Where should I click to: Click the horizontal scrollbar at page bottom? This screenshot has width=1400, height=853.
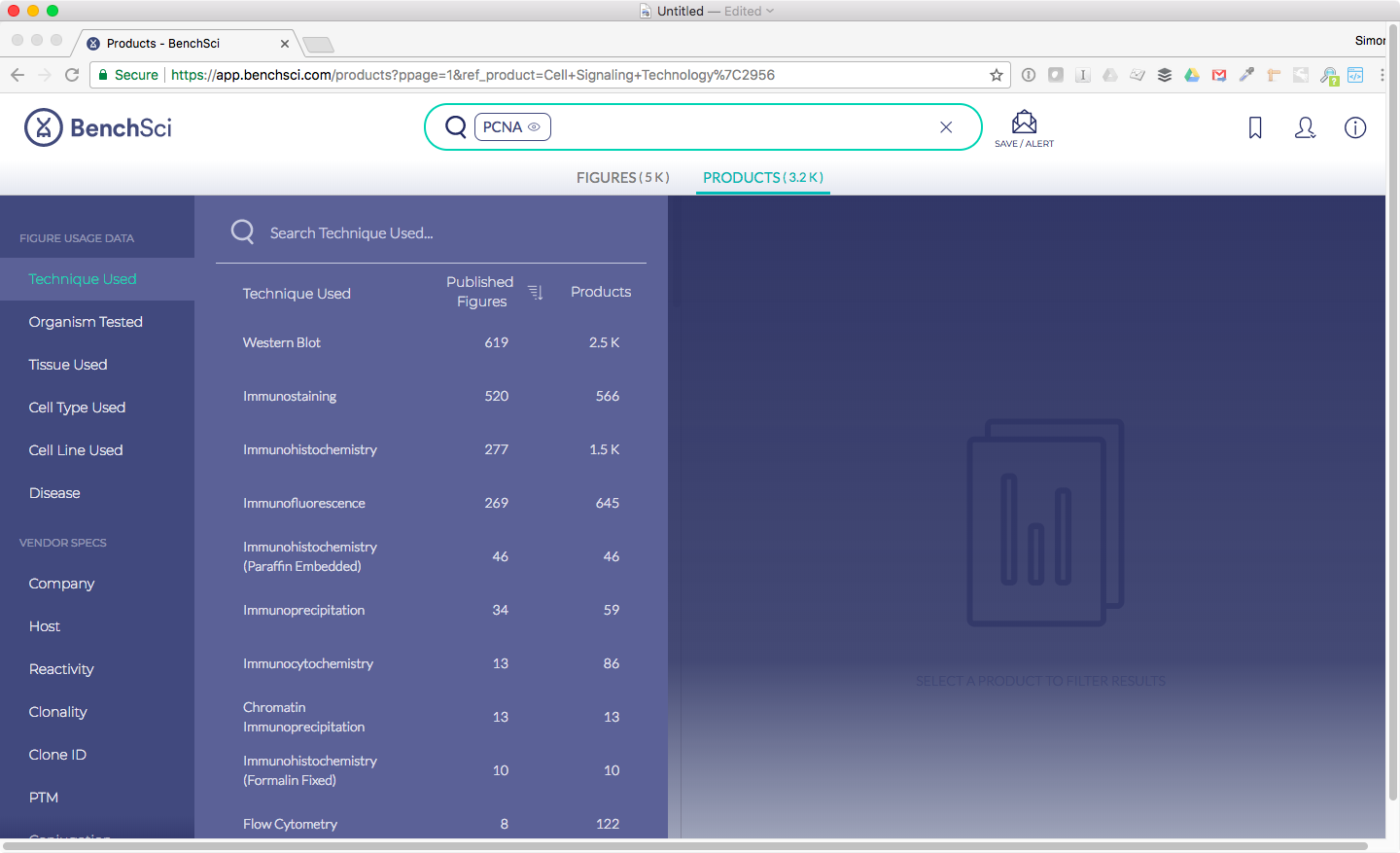[684, 846]
